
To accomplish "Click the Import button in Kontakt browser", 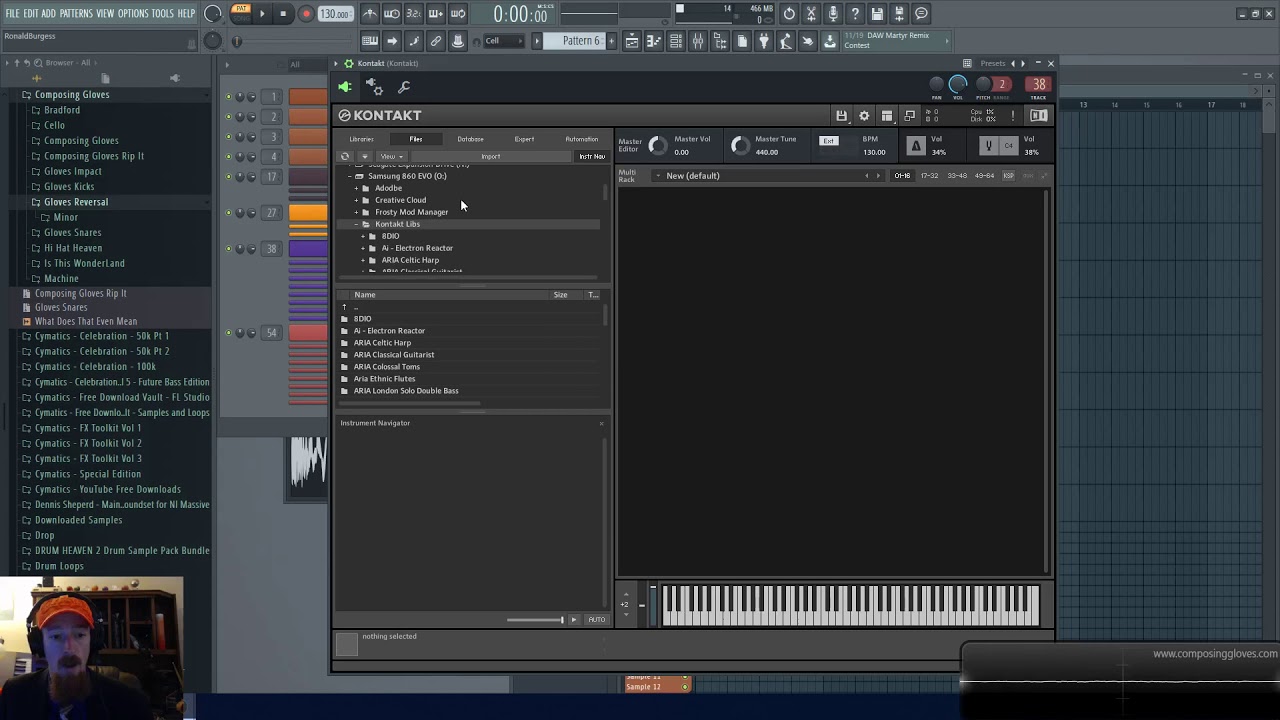I will point(490,157).
